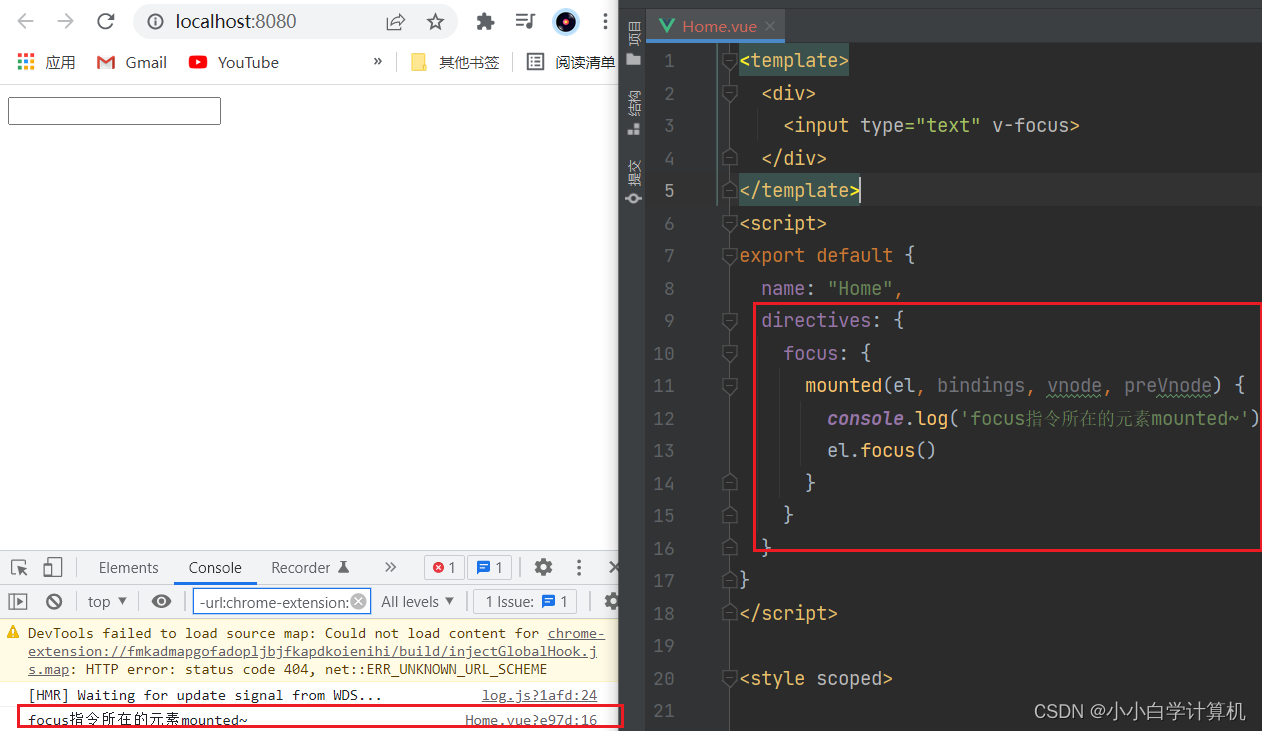Open DevTools settings gear
Image resolution: width=1262 pixels, height=731 pixels.
click(x=543, y=567)
